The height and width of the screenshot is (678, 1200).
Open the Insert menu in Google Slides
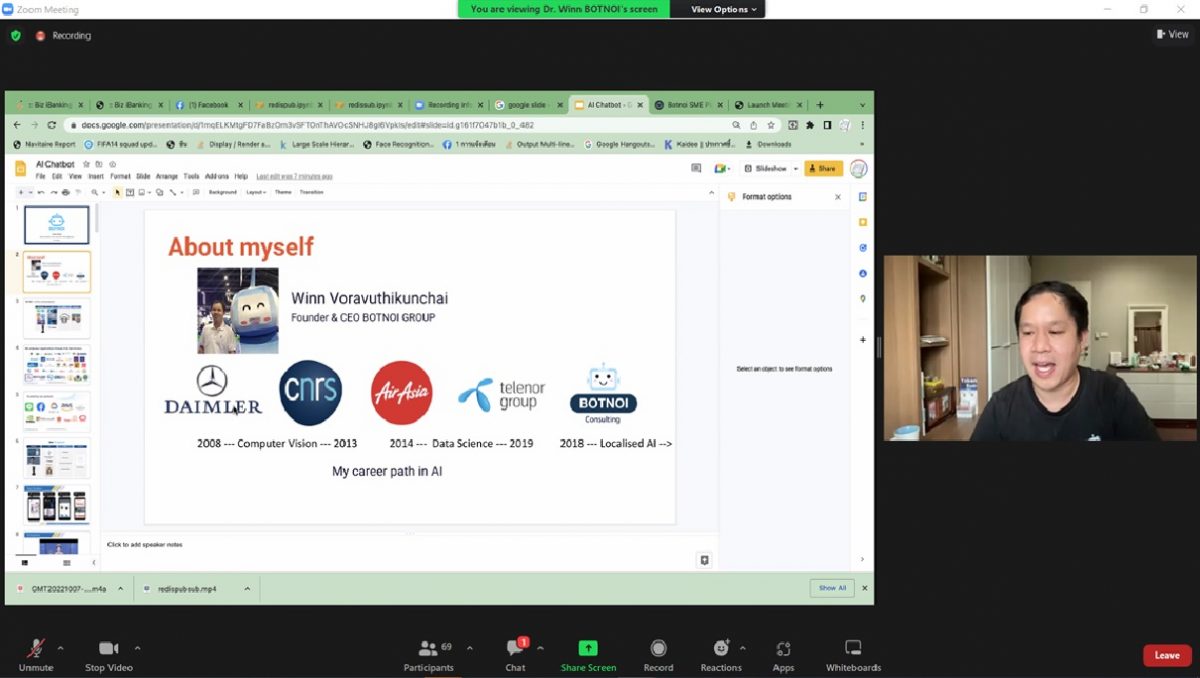coord(95,176)
